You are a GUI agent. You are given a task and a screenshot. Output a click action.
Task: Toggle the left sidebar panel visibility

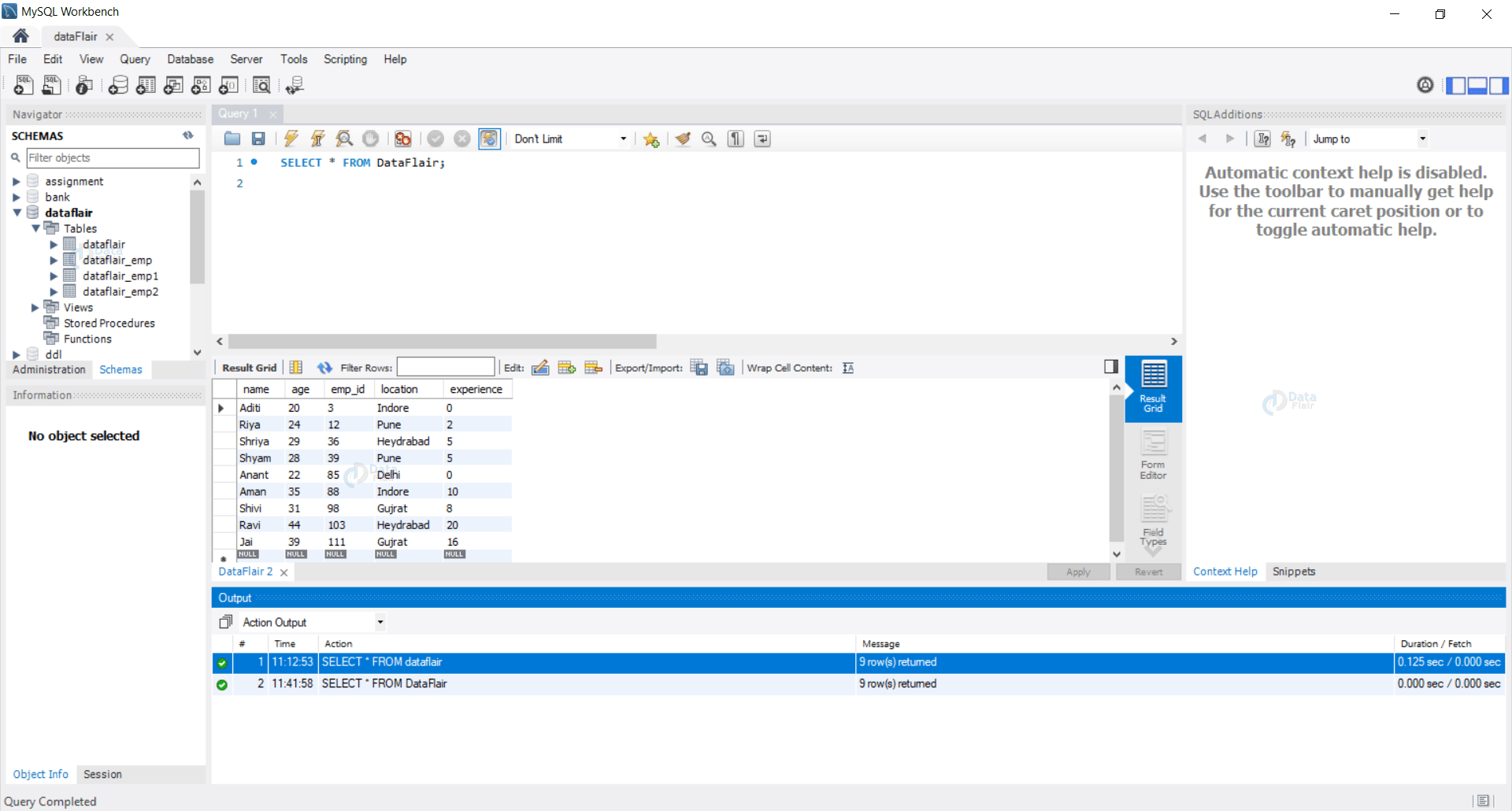[x=1456, y=85]
